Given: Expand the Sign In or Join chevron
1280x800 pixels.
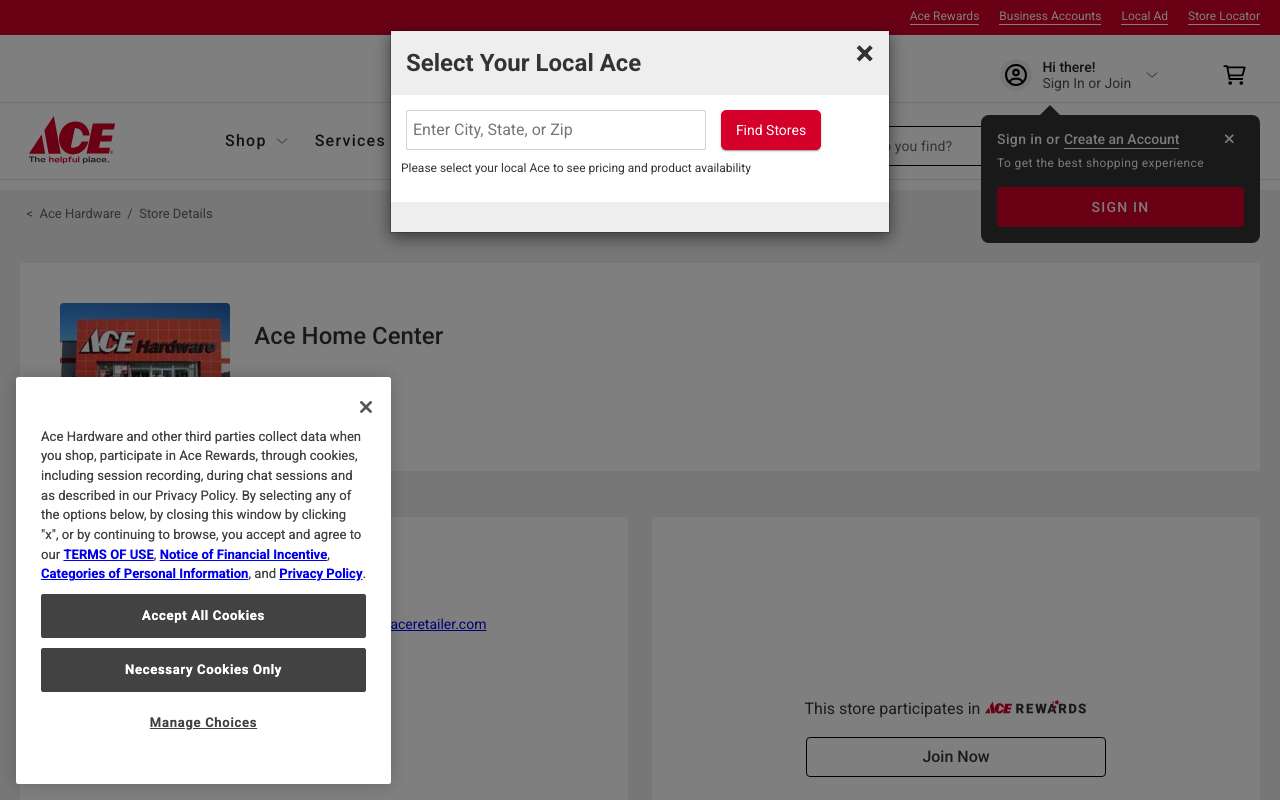Looking at the screenshot, I should (1151, 75).
